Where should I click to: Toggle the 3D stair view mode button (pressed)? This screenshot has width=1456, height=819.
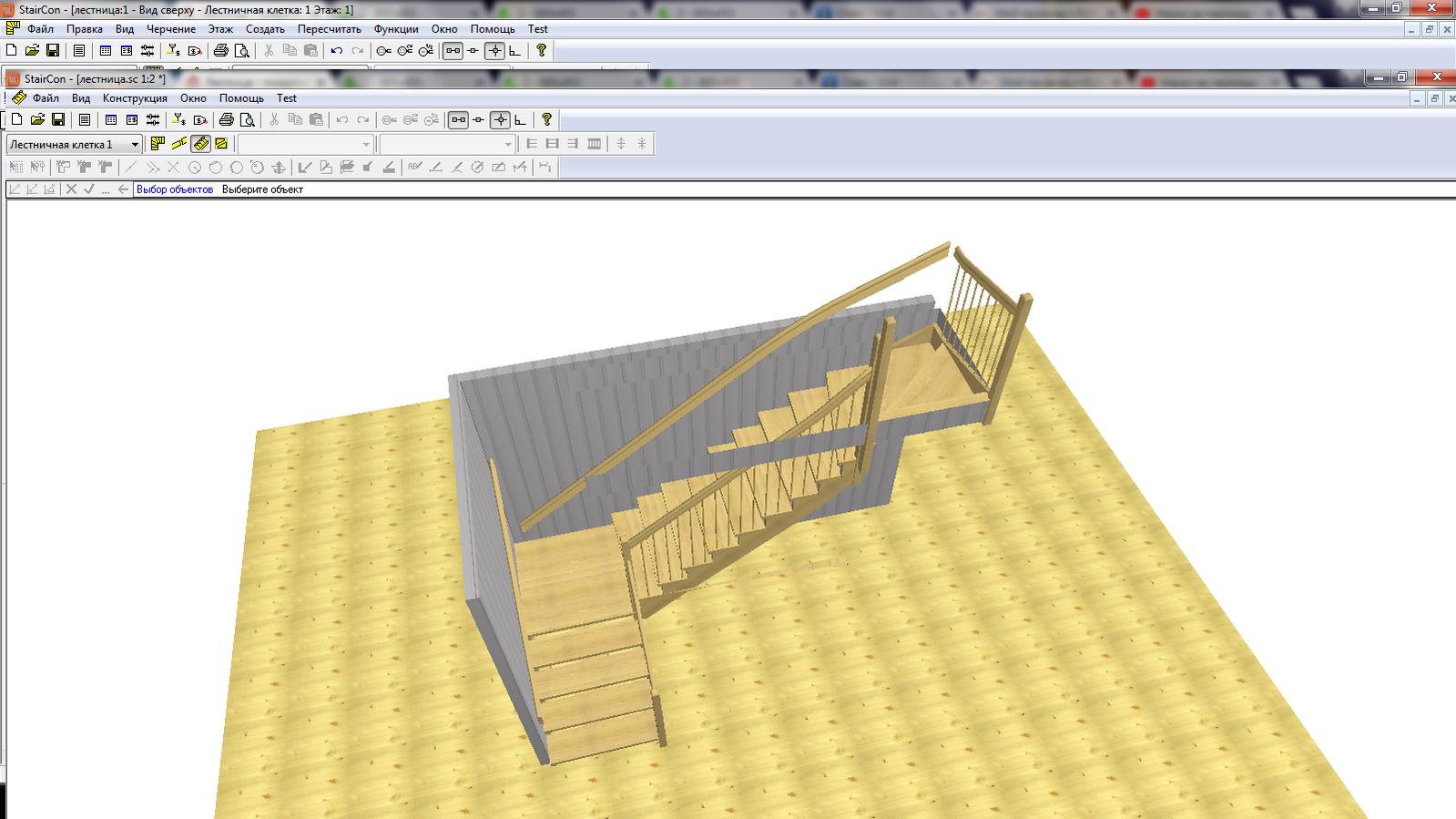click(200, 144)
